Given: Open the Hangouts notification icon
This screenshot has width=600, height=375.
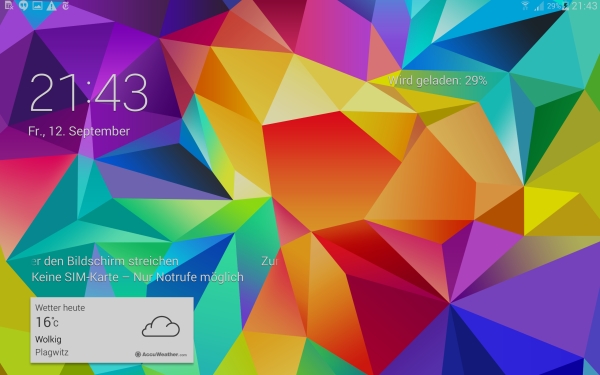Looking at the screenshot, I should tap(23, 5).
